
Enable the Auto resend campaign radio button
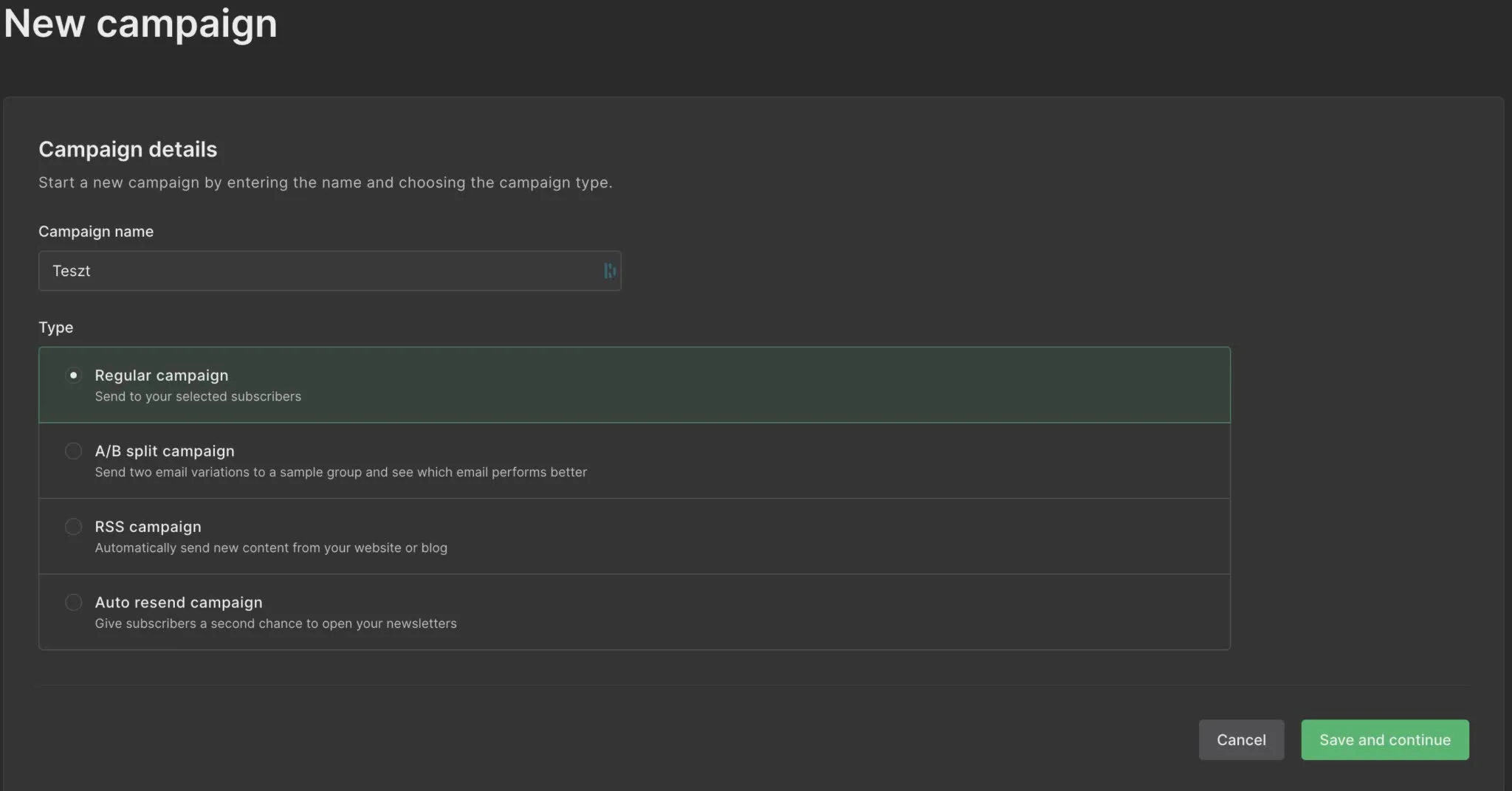[x=73, y=603]
